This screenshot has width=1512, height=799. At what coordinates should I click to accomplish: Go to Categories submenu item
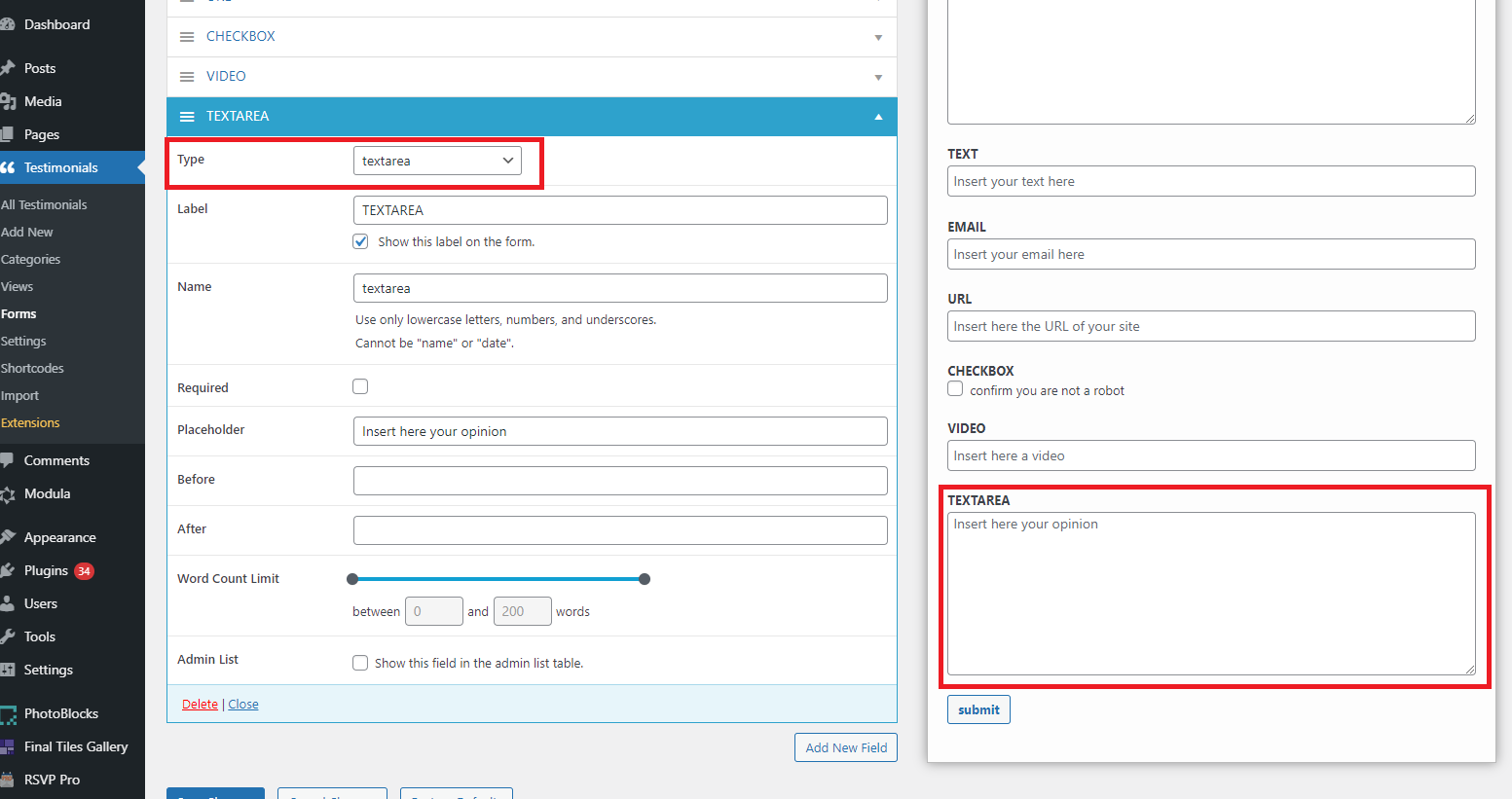31,259
